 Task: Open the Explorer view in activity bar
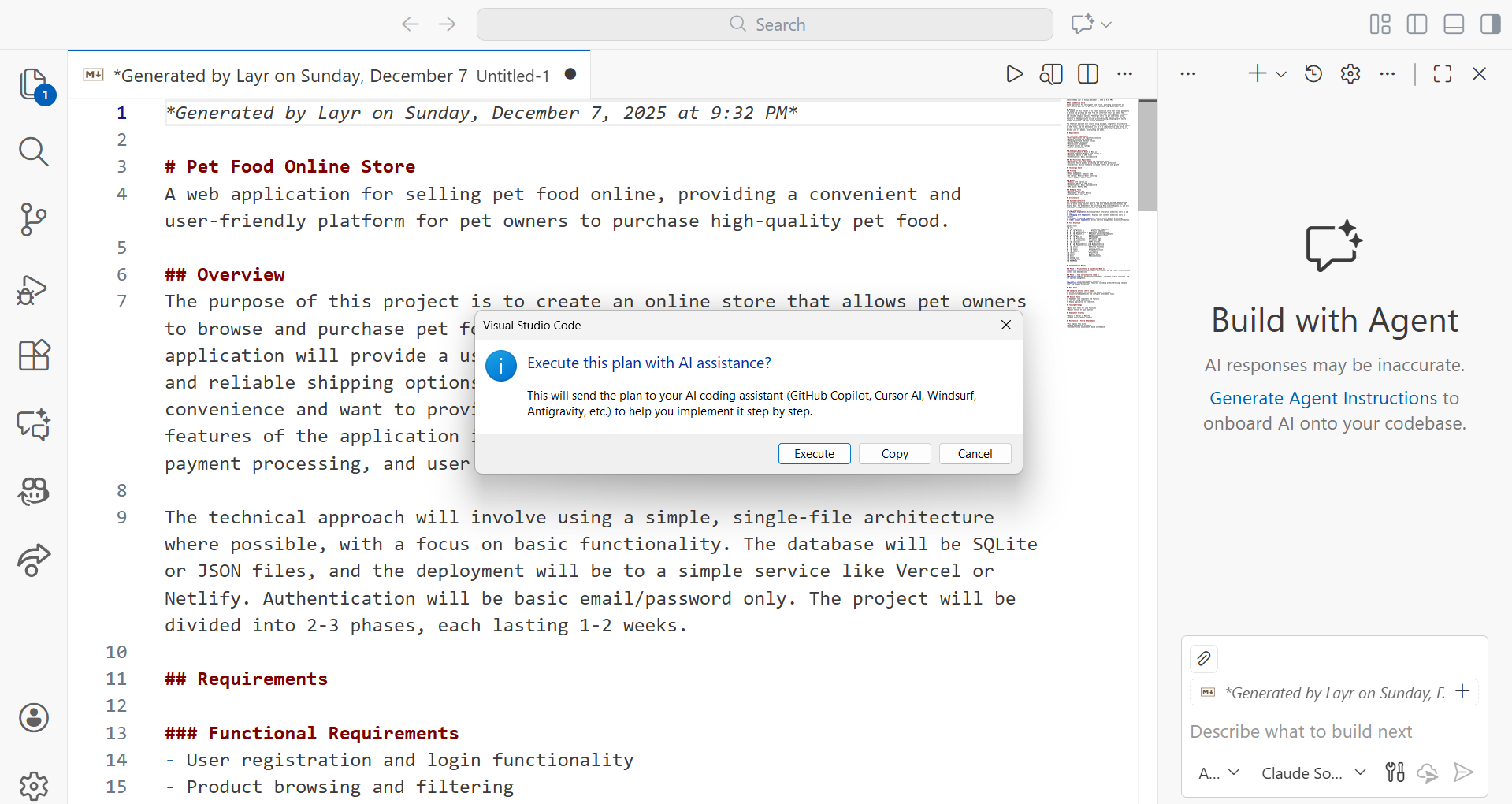click(x=34, y=84)
